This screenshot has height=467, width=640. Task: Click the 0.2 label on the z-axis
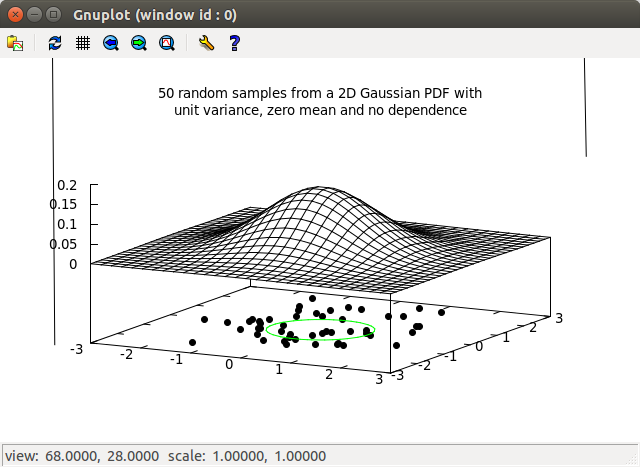tap(67, 185)
